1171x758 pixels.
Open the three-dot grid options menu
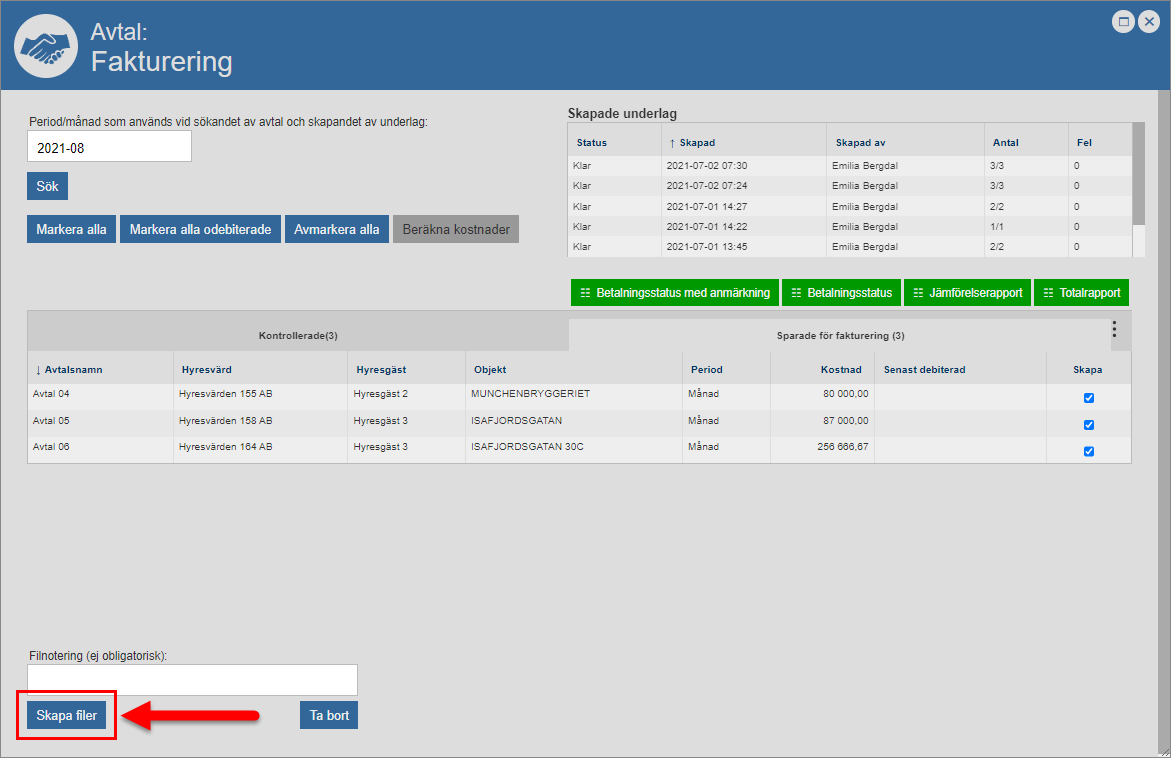[x=1114, y=330]
